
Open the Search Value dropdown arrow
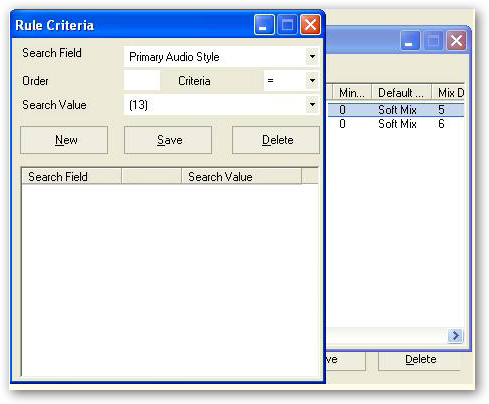click(x=312, y=105)
